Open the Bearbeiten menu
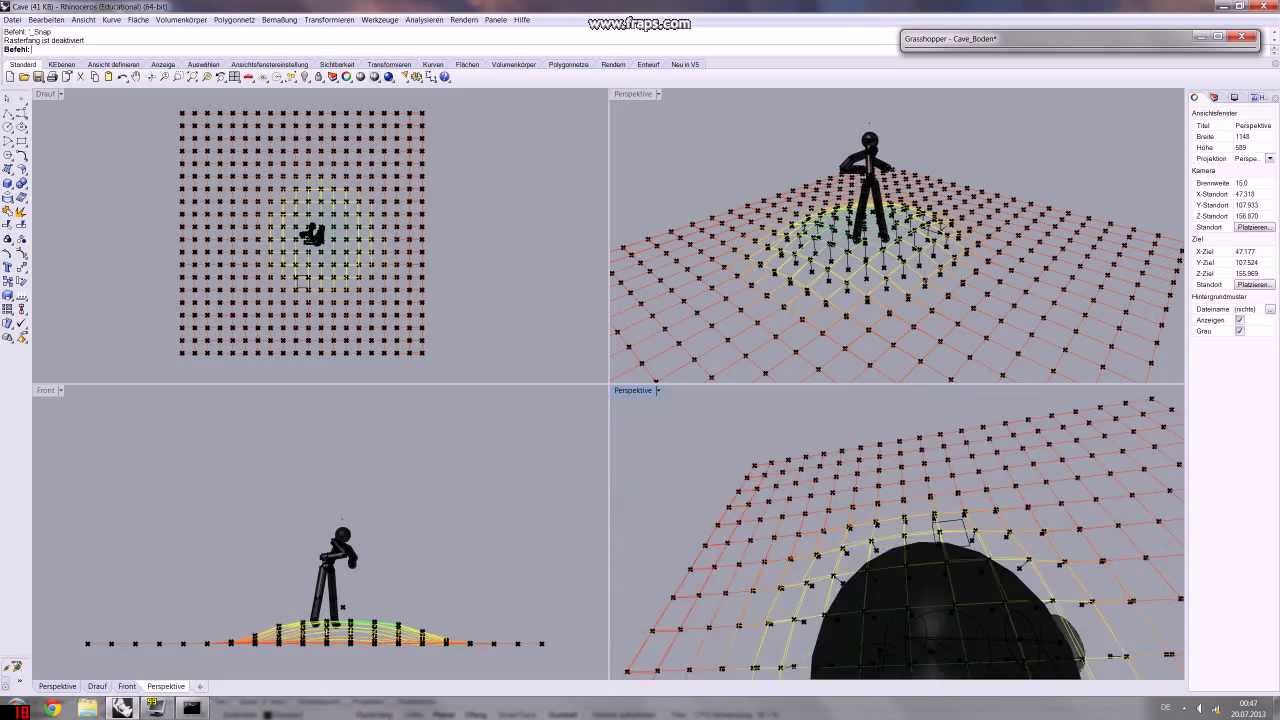This screenshot has width=1280, height=720. 46,20
